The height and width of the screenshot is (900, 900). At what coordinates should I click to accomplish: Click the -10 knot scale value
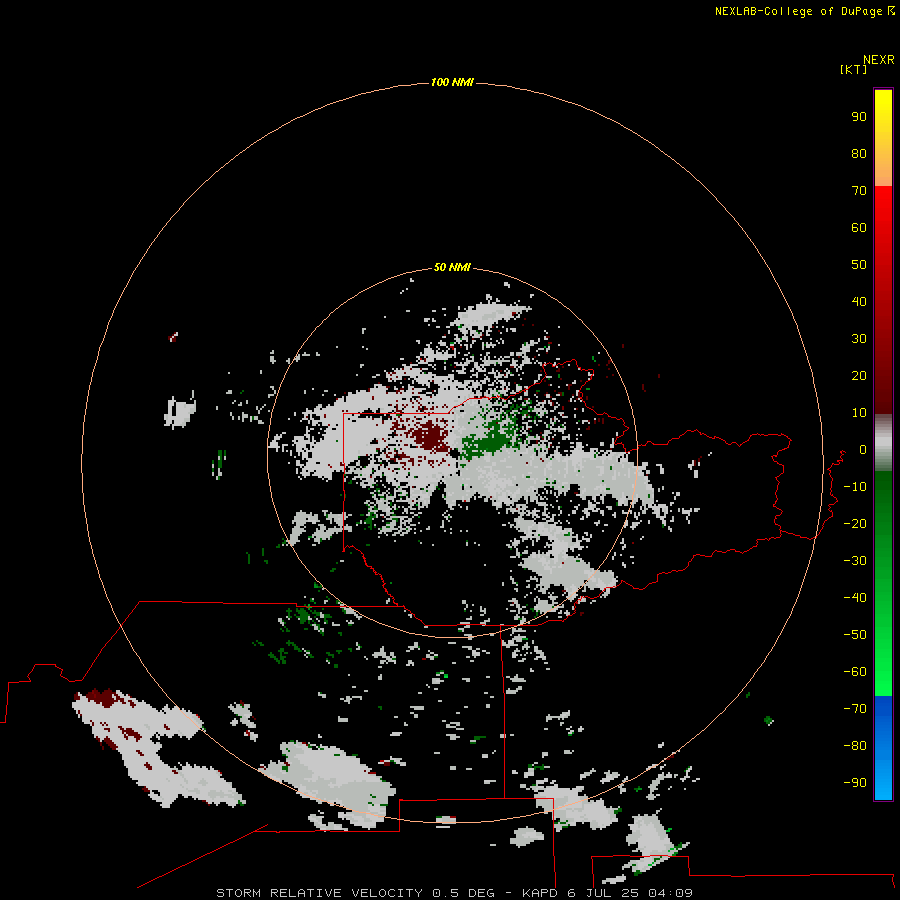tap(855, 487)
